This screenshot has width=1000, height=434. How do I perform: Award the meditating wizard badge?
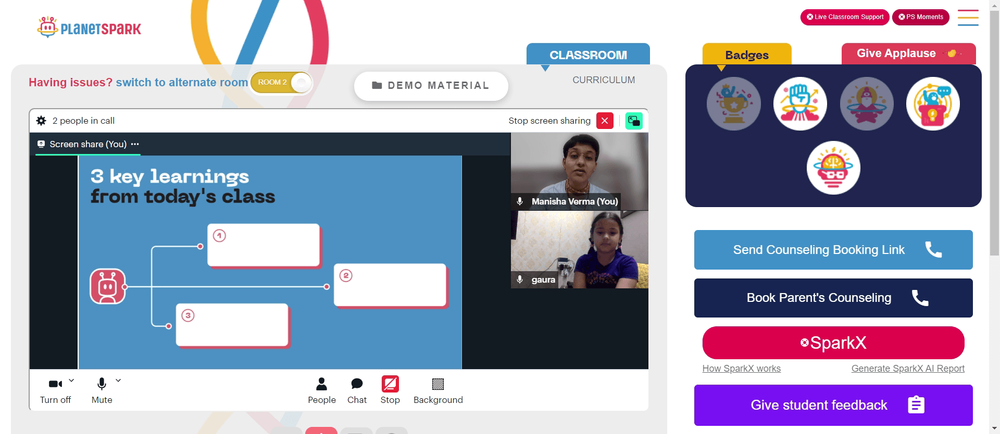(x=867, y=104)
